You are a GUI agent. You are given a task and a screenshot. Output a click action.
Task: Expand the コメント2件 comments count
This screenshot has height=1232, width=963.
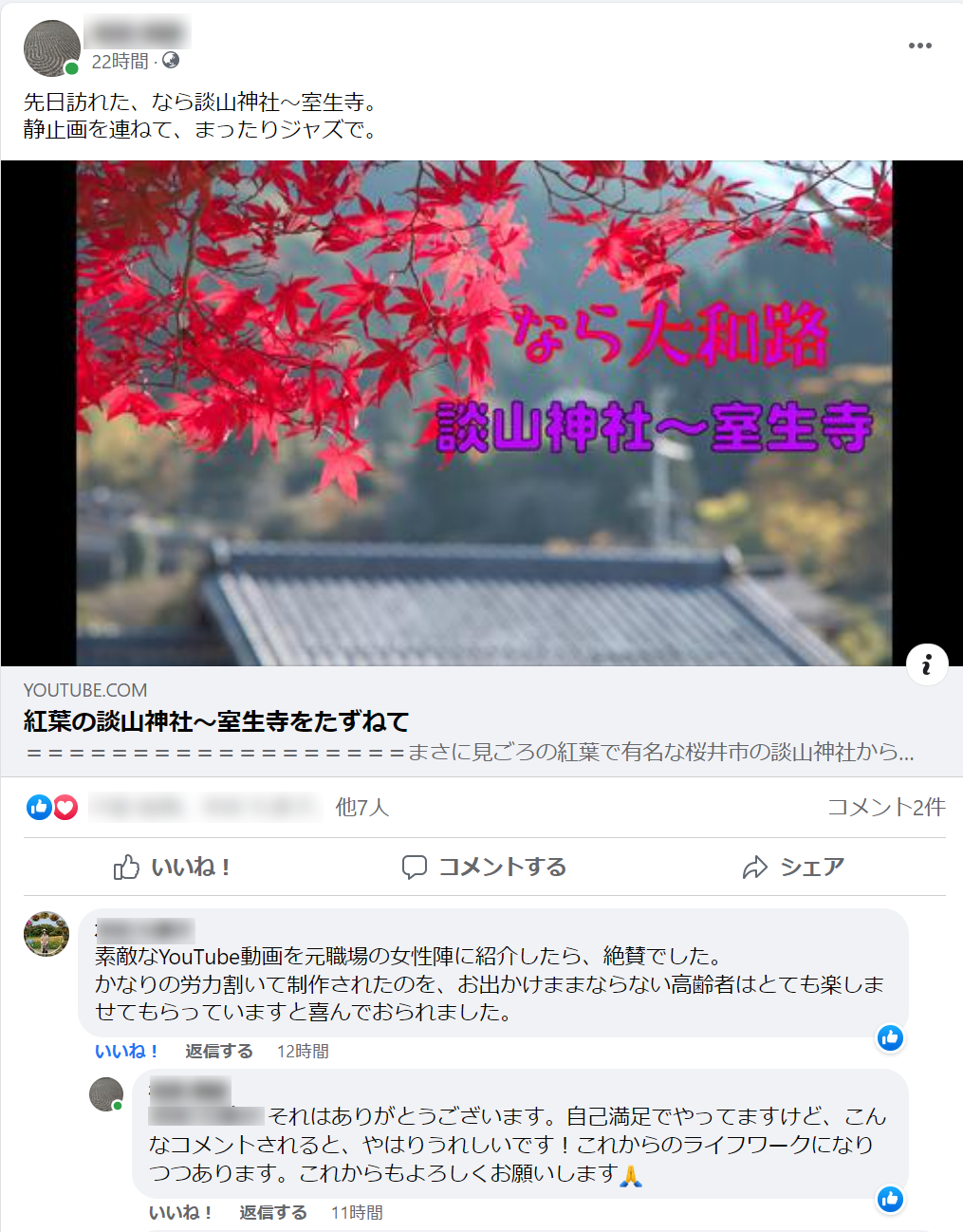click(886, 807)
